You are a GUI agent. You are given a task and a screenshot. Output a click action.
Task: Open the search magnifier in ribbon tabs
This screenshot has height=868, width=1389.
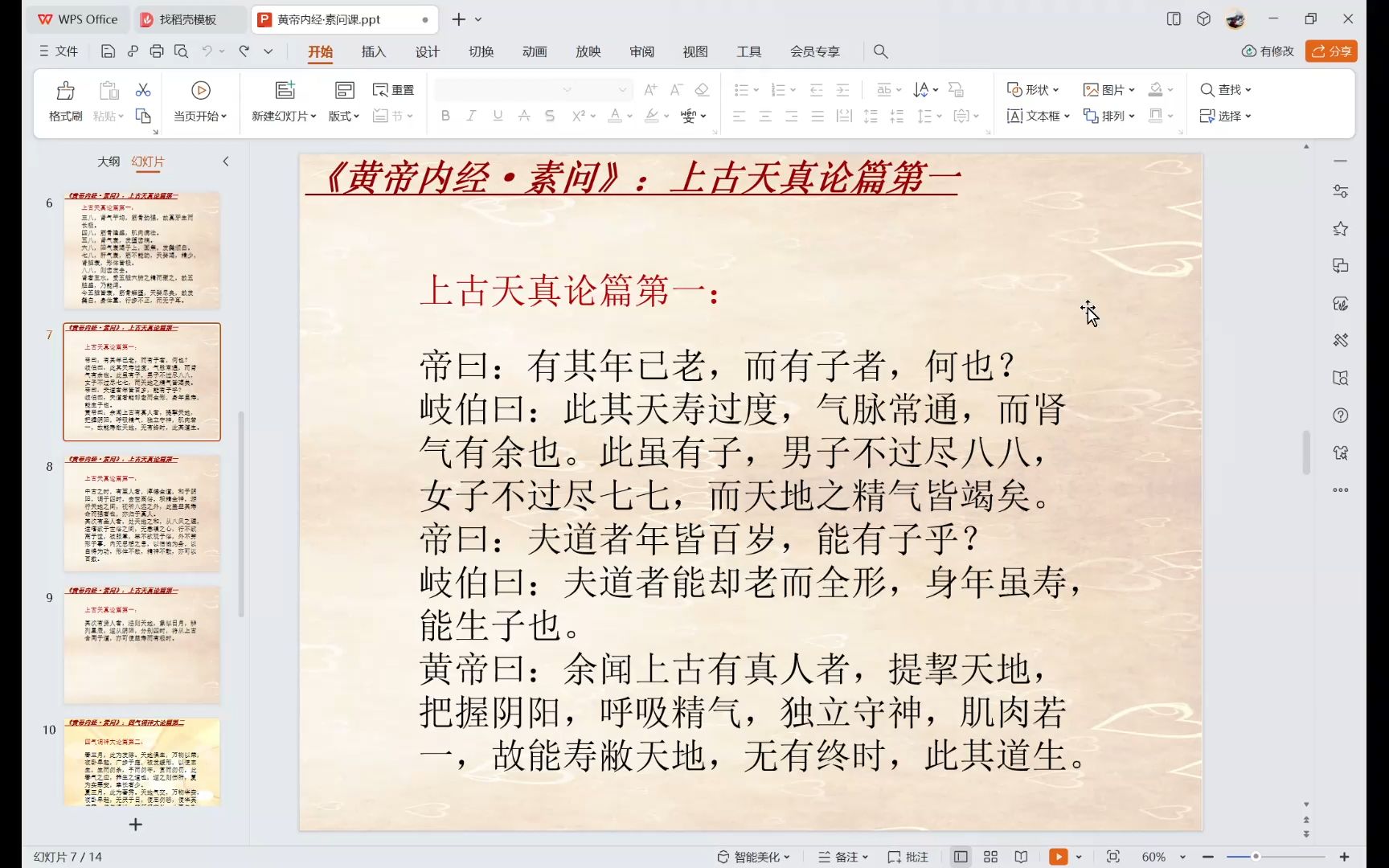tap(881, 51)
